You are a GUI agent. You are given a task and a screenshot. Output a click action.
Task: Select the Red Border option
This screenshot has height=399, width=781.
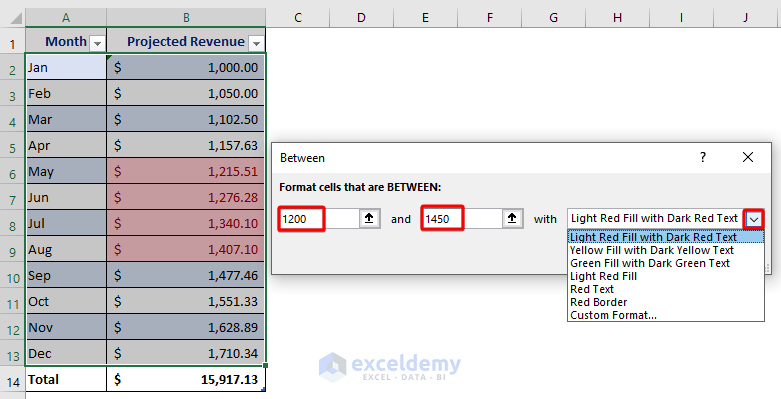pos(666,302)
